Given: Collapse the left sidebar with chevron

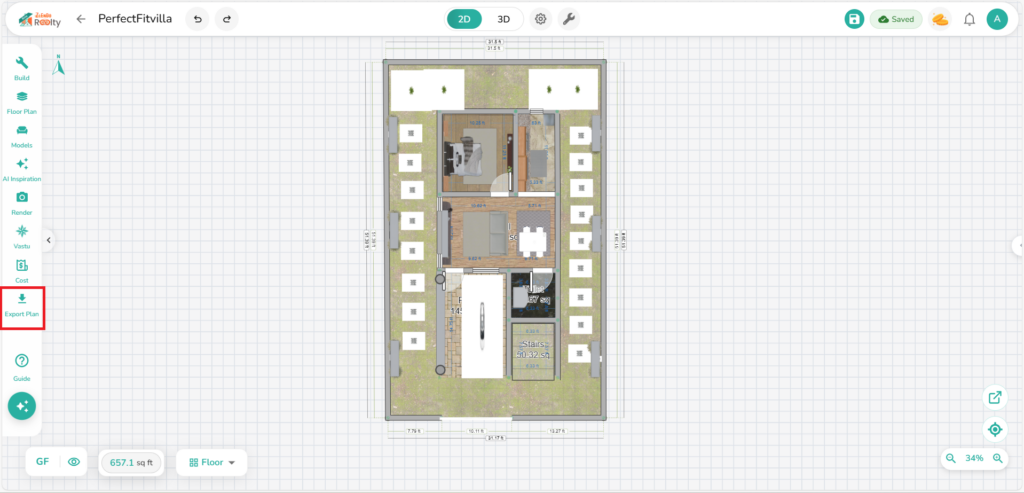Looking at the screenshot, I should 48,240.
